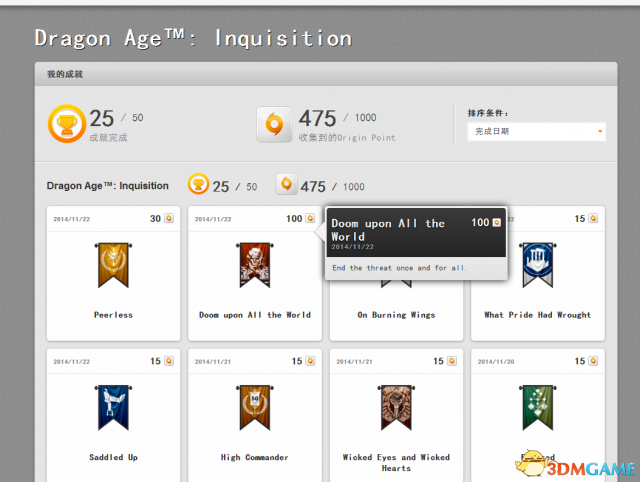Screen dimensions: 640x482
Task: Click the Wicked Eyes and Wicked Hearts banner
Action: (396, 407)
